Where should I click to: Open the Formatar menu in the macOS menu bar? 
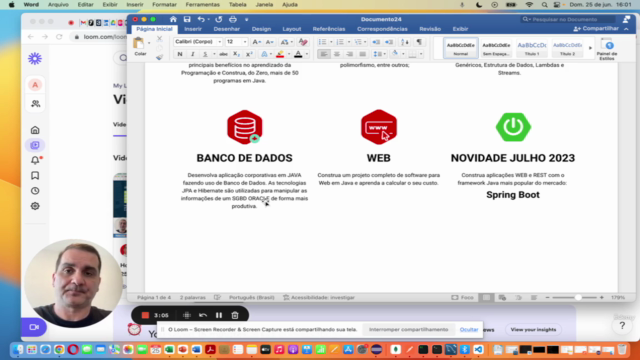coord(164,4)
